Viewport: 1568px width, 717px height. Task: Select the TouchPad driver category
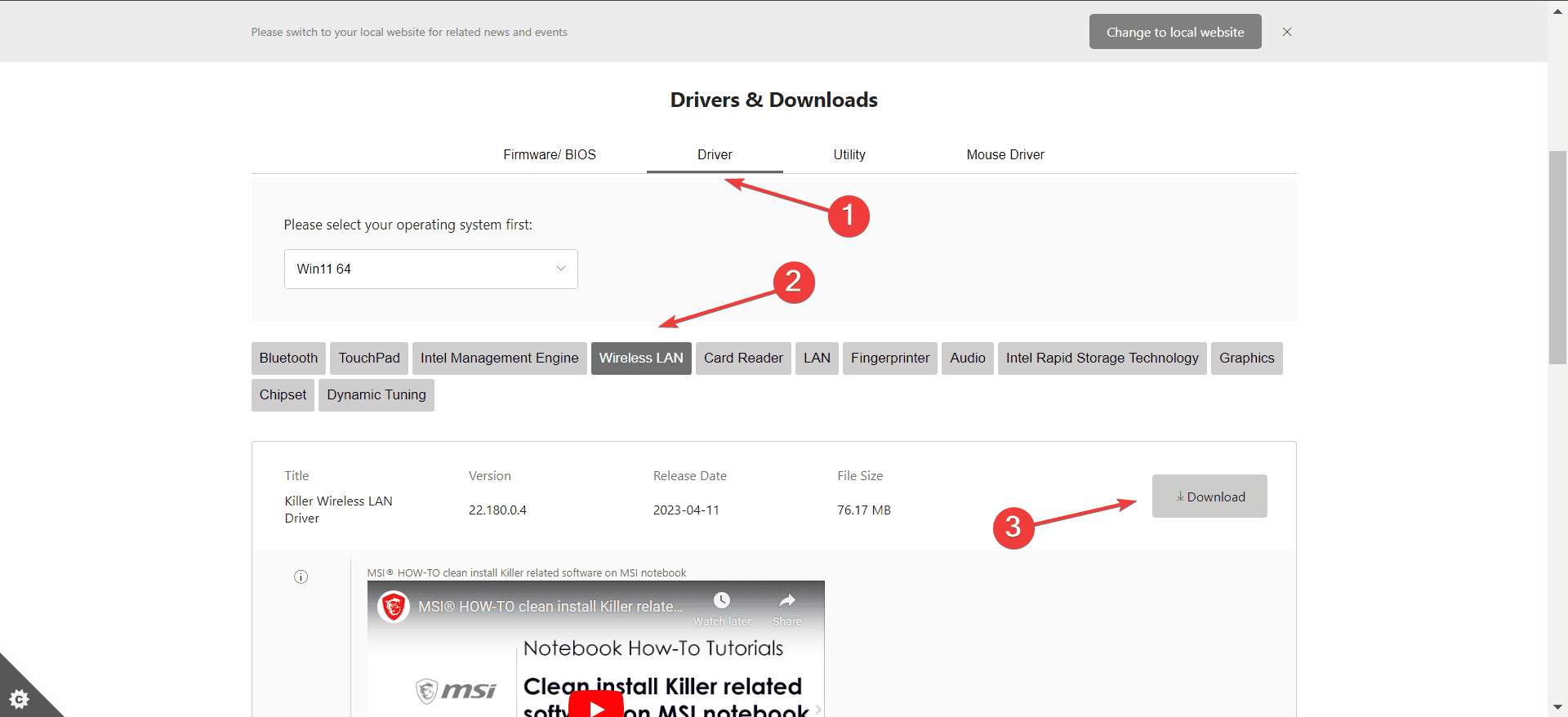point(369,358)
